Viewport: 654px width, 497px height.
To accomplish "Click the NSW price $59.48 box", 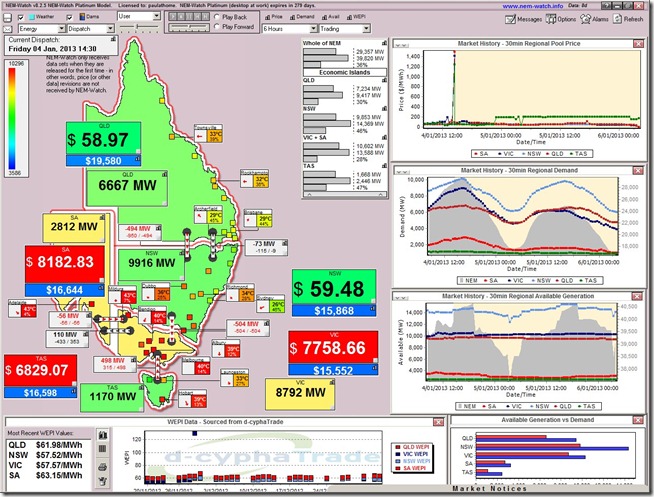I will [334, 287].
